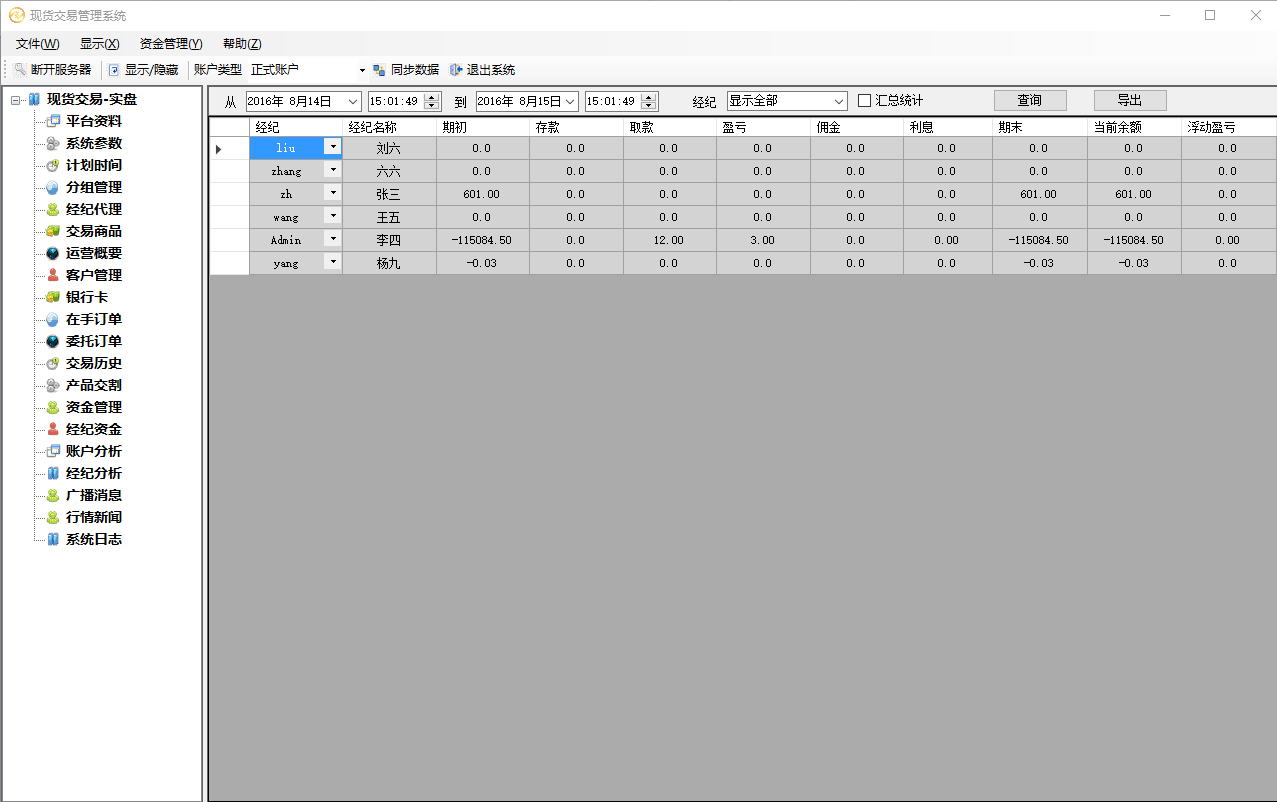Click the 盈亏 column header
The width and height of the screenshot is (1277, 802).
[763, 127]
